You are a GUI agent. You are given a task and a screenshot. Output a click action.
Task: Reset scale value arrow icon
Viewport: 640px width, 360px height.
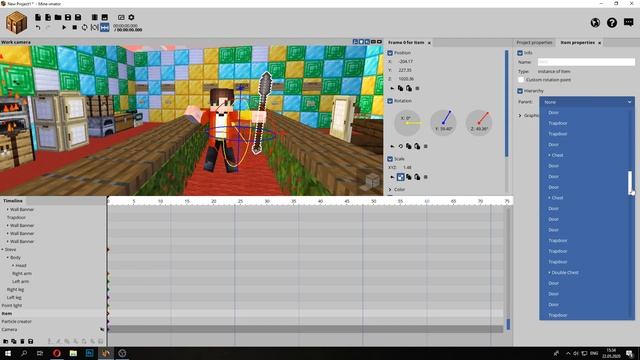[392, 177]
